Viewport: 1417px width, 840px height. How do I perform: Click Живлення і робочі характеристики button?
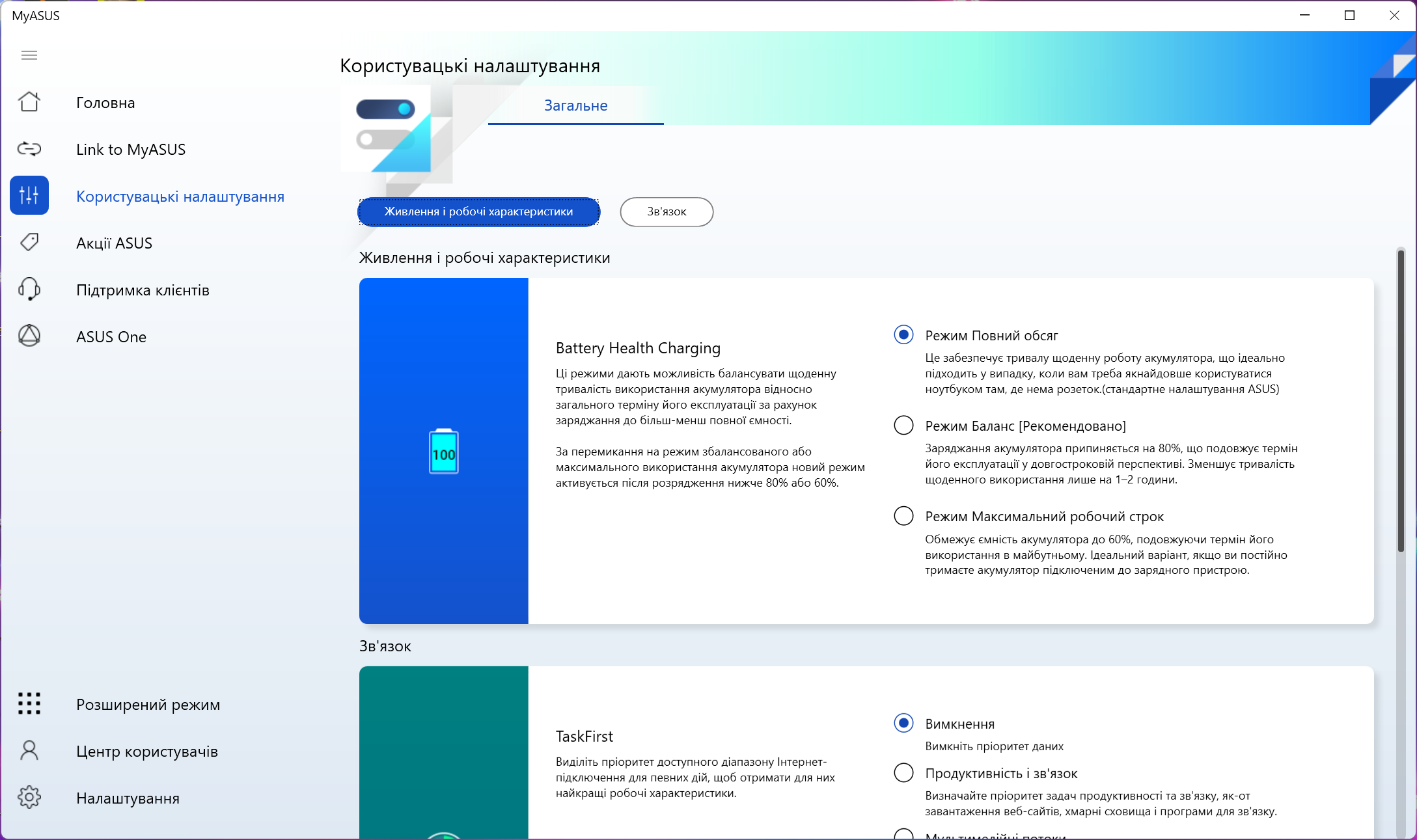point(478,211)
